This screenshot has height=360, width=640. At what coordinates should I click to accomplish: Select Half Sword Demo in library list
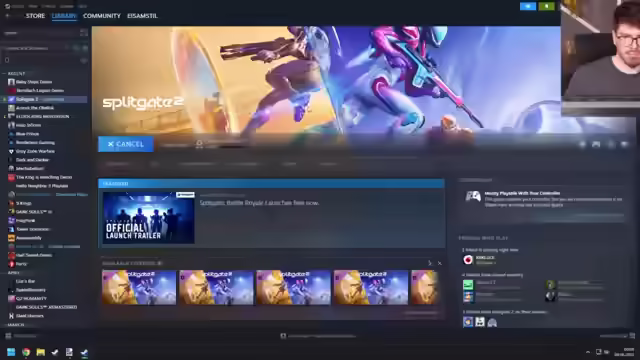tap(34, 255)
